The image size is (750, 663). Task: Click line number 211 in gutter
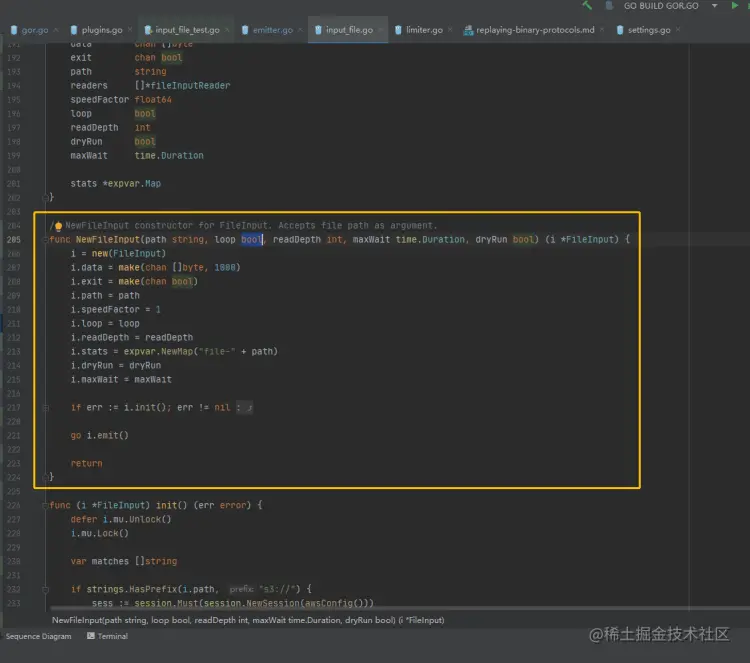13,324
